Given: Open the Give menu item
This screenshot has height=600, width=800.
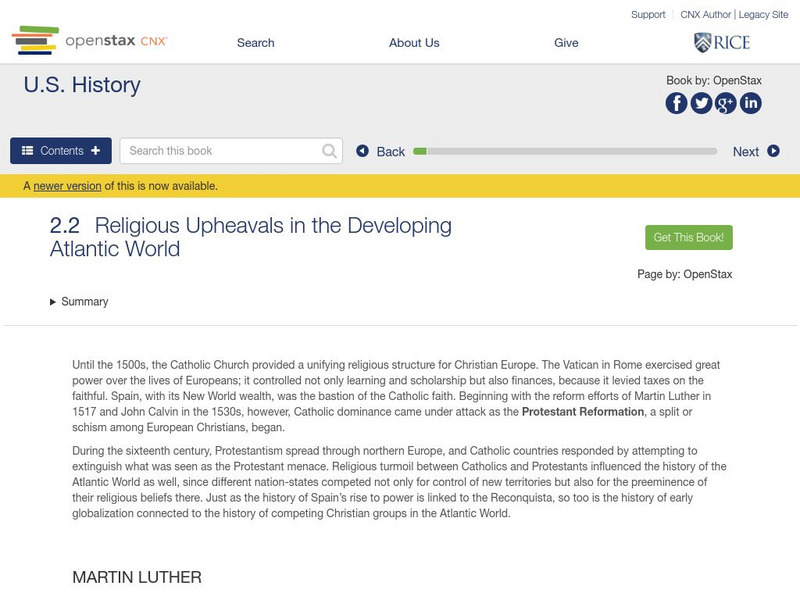Looking at the screenshot, I should [567, 42].
